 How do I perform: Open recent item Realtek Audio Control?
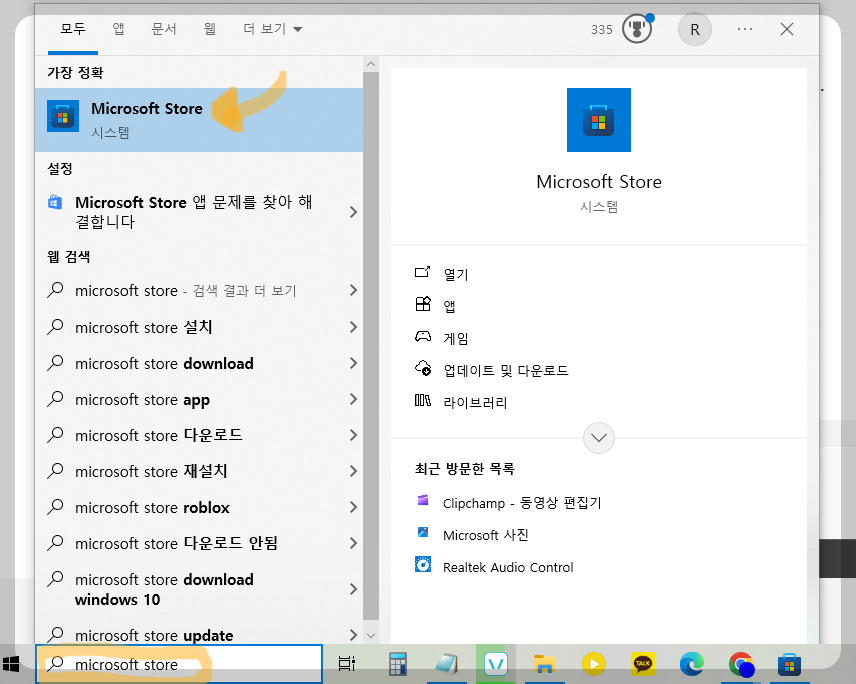[x=494, y=567]
